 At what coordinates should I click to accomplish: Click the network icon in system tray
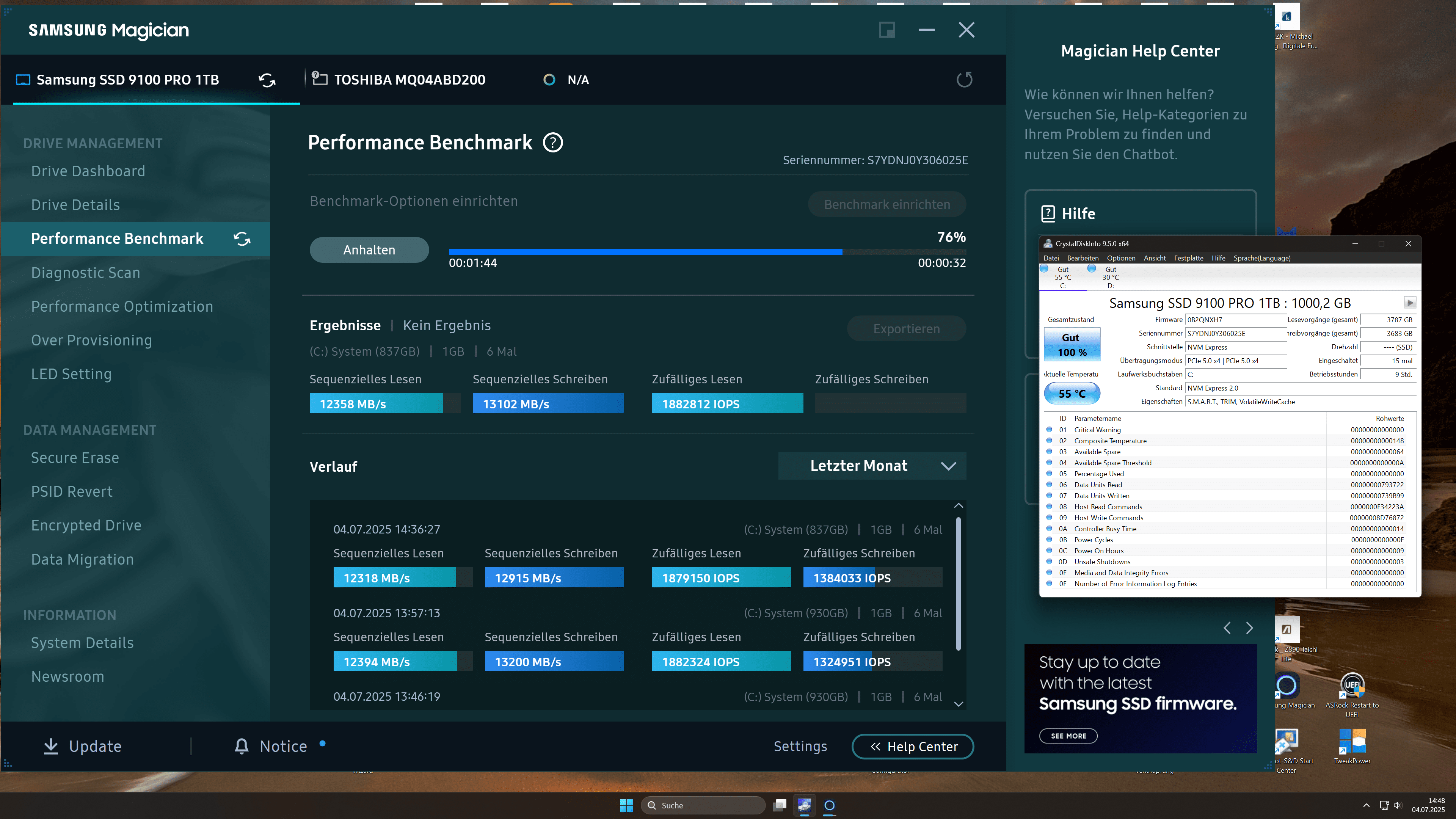[1384, 805]
